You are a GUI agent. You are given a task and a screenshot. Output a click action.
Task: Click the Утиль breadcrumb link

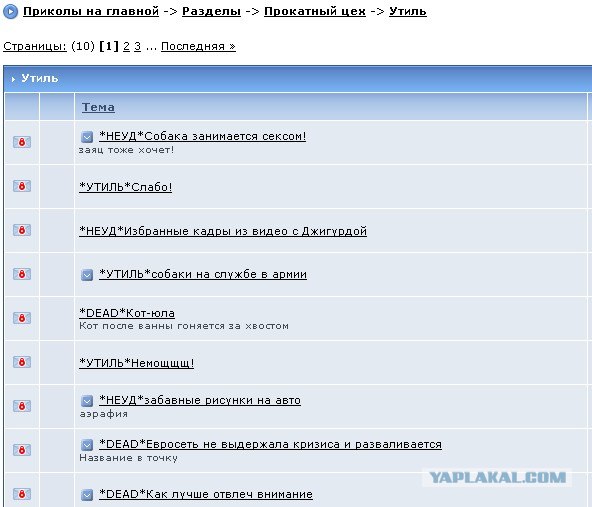(x=408, y=11)
